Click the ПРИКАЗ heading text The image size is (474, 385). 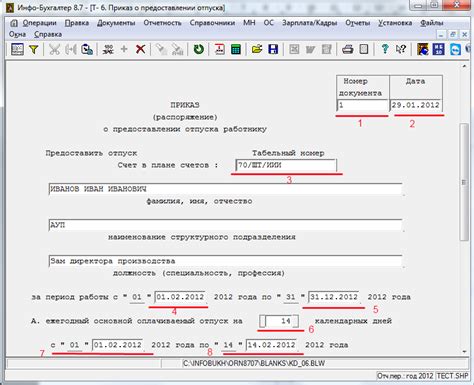tap(185, 105)
